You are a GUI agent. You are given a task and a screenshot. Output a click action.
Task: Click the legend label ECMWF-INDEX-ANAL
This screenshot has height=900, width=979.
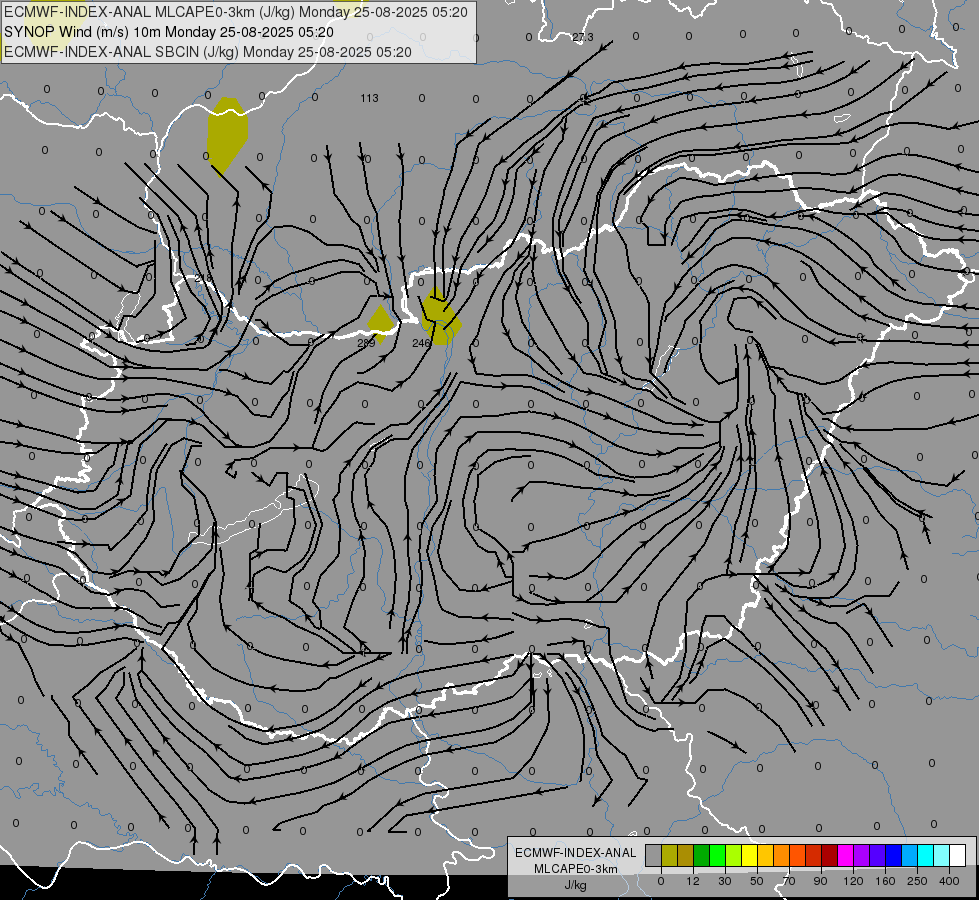pos(575,853)
